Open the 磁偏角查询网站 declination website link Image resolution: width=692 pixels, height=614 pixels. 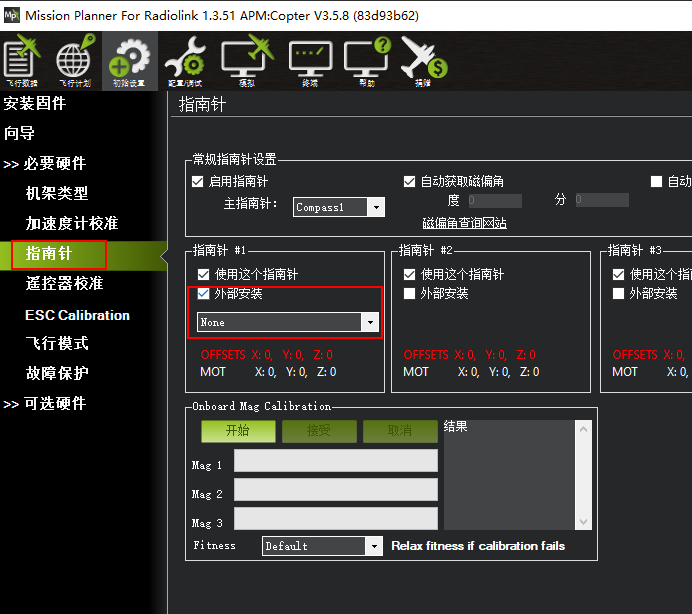click(x=464, y=223)
